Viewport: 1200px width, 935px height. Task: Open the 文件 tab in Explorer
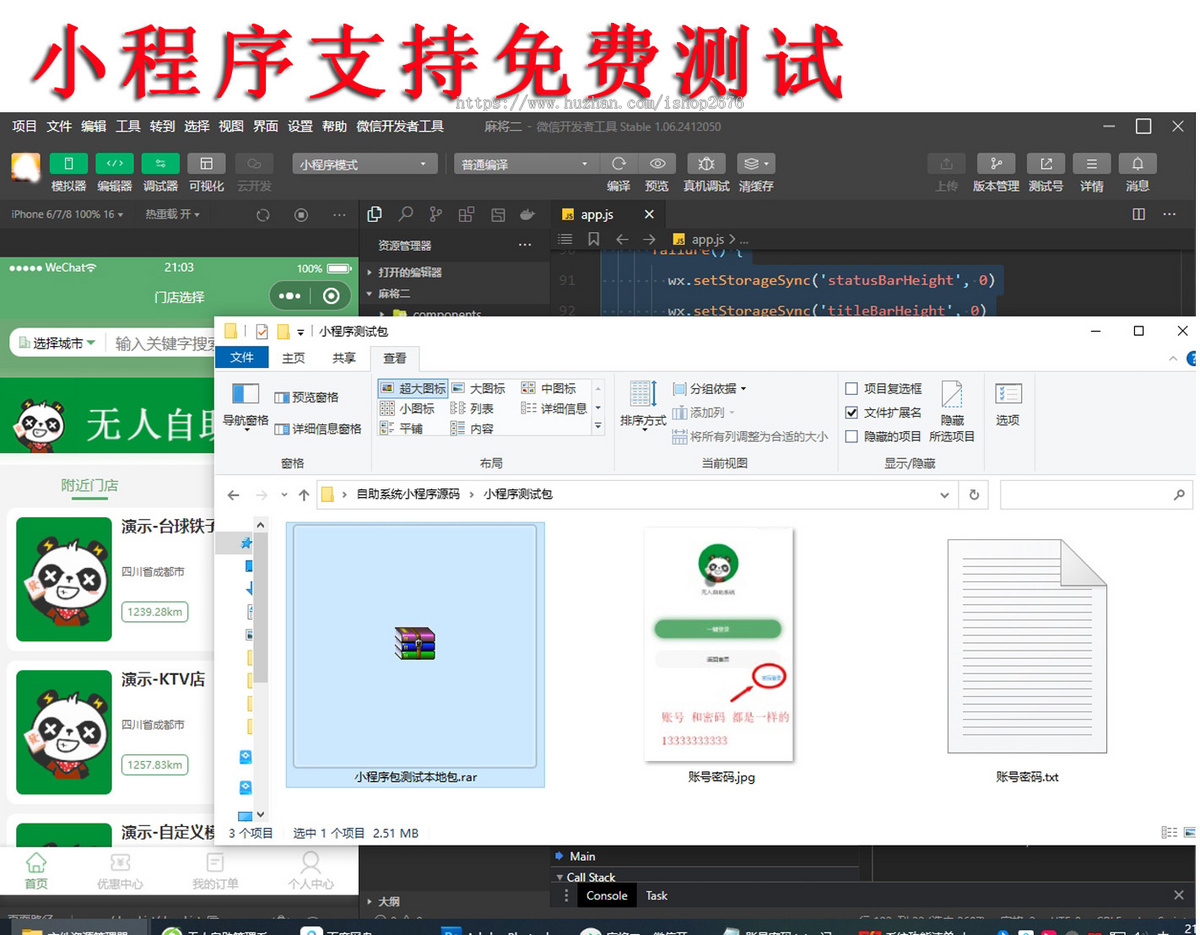242,358
